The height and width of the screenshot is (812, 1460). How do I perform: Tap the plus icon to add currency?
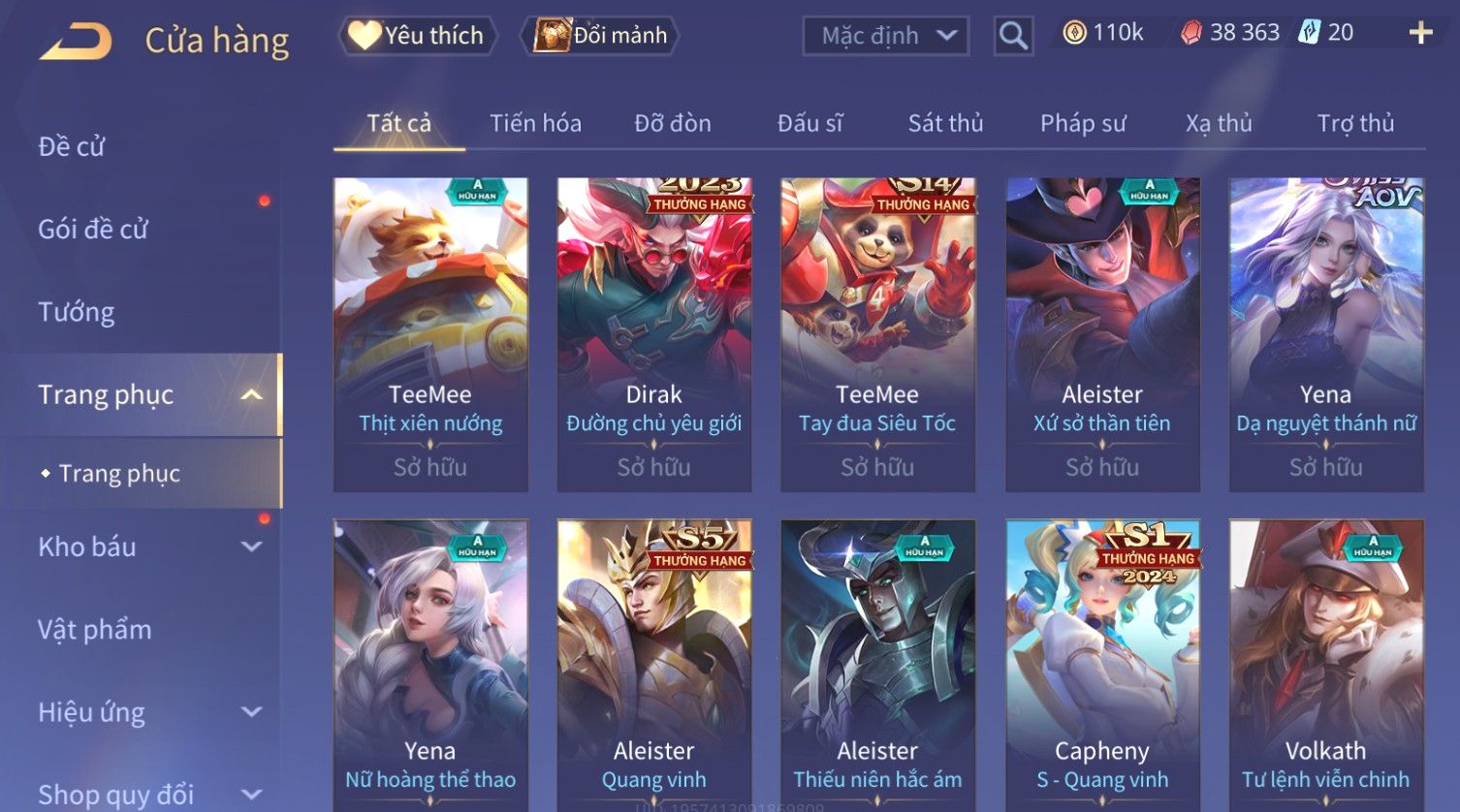[1420, 33]
